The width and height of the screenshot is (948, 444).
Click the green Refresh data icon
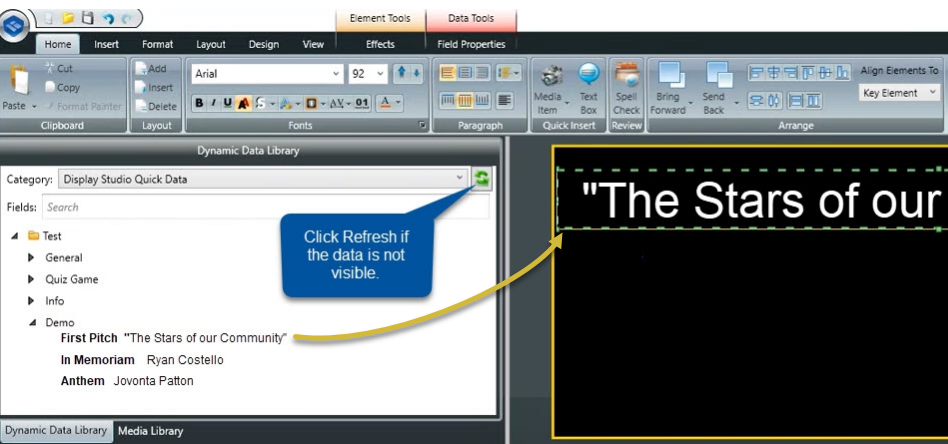point(482,179)
